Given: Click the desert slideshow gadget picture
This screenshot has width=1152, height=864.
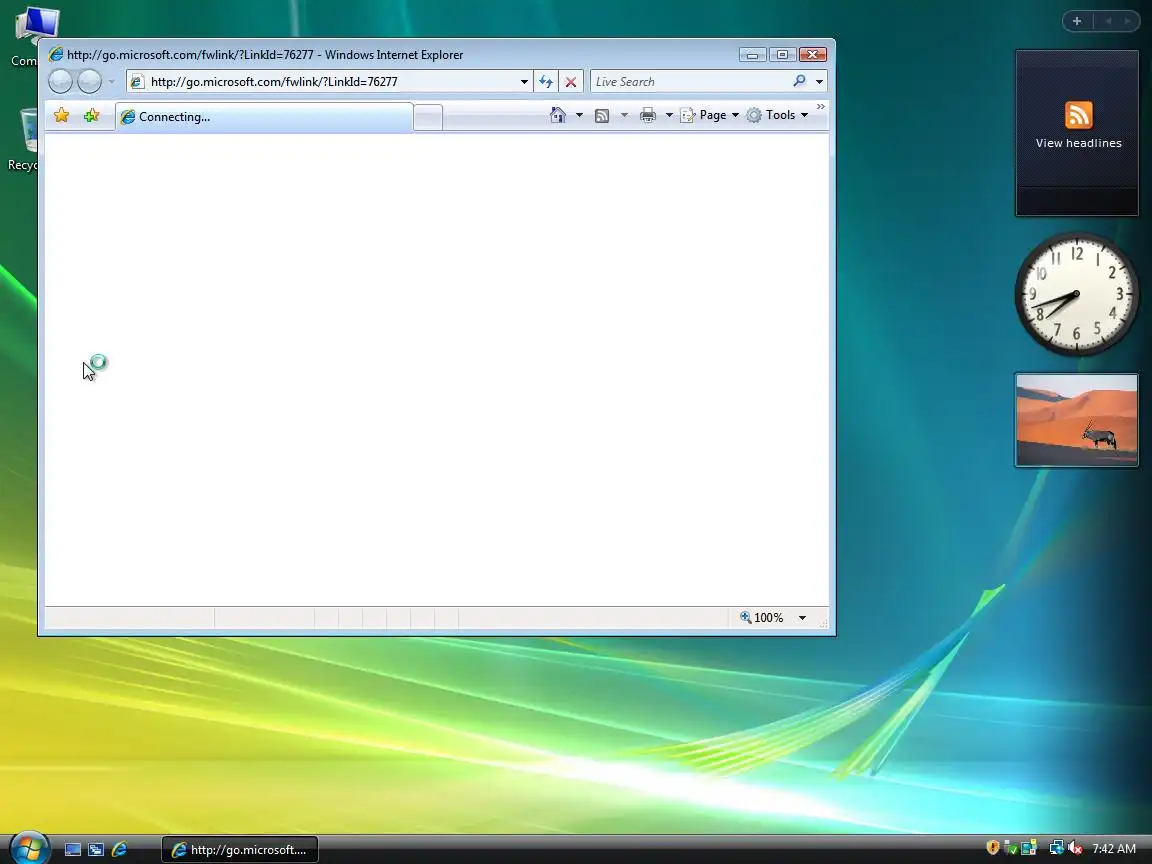Looking at the screenshot, I should pos(1076,420).
